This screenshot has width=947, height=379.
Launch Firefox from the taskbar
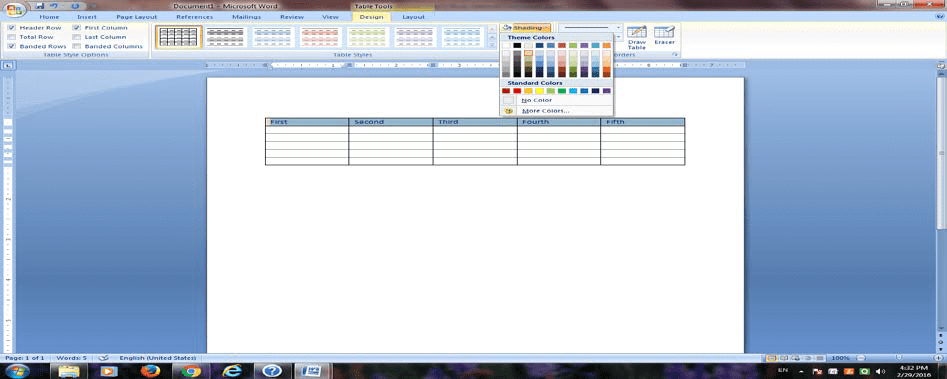pos(149,371)
